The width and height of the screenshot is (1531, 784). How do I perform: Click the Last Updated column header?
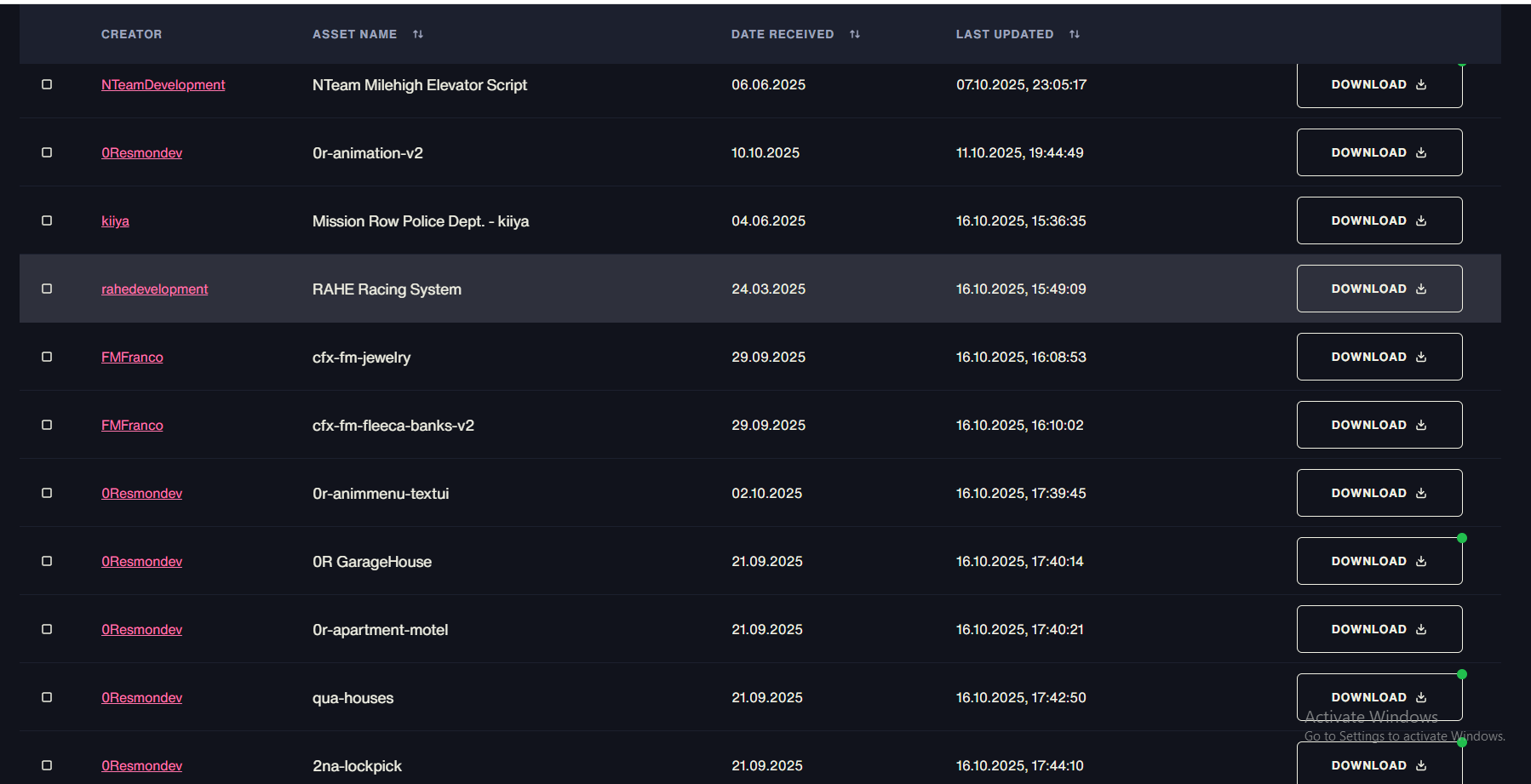point(1005,34)
